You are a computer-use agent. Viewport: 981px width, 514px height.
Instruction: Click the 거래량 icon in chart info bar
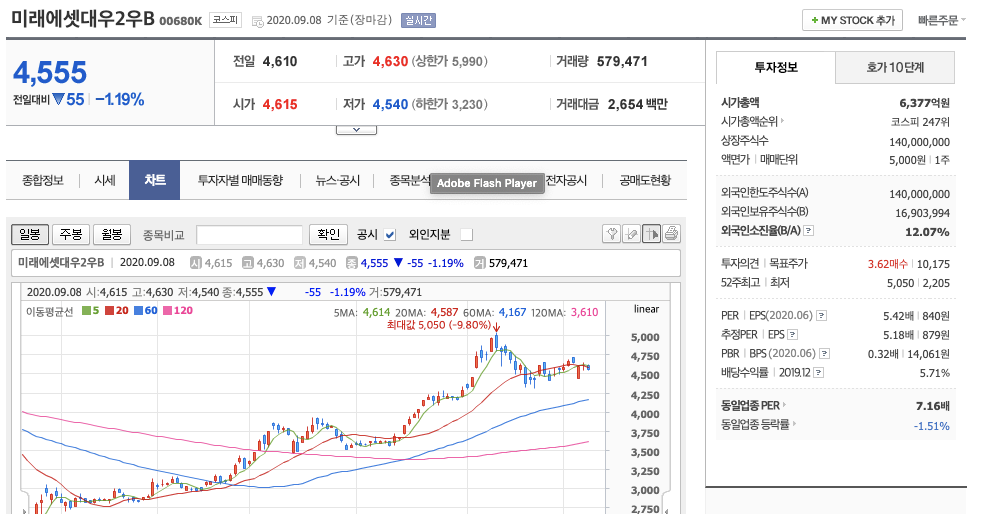(480, 263)
